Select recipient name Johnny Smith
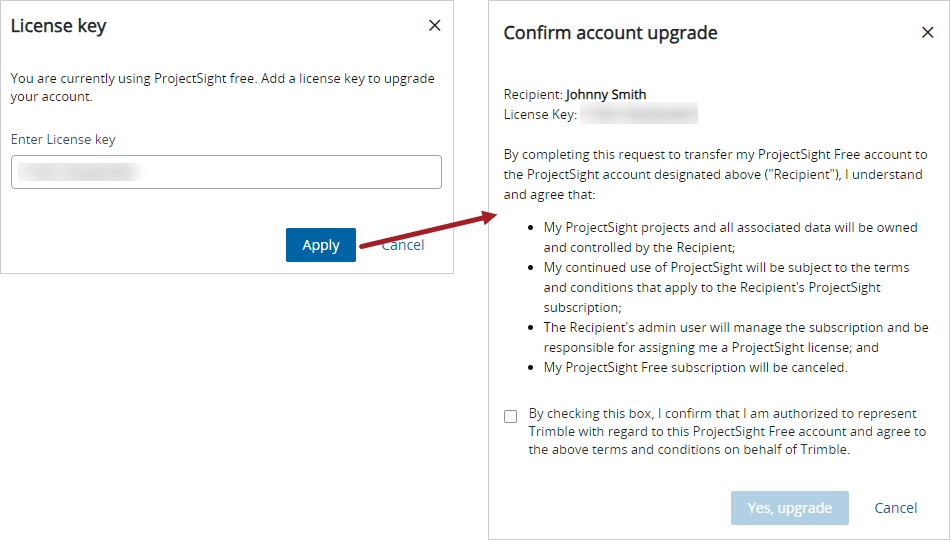 click(606, 95)
